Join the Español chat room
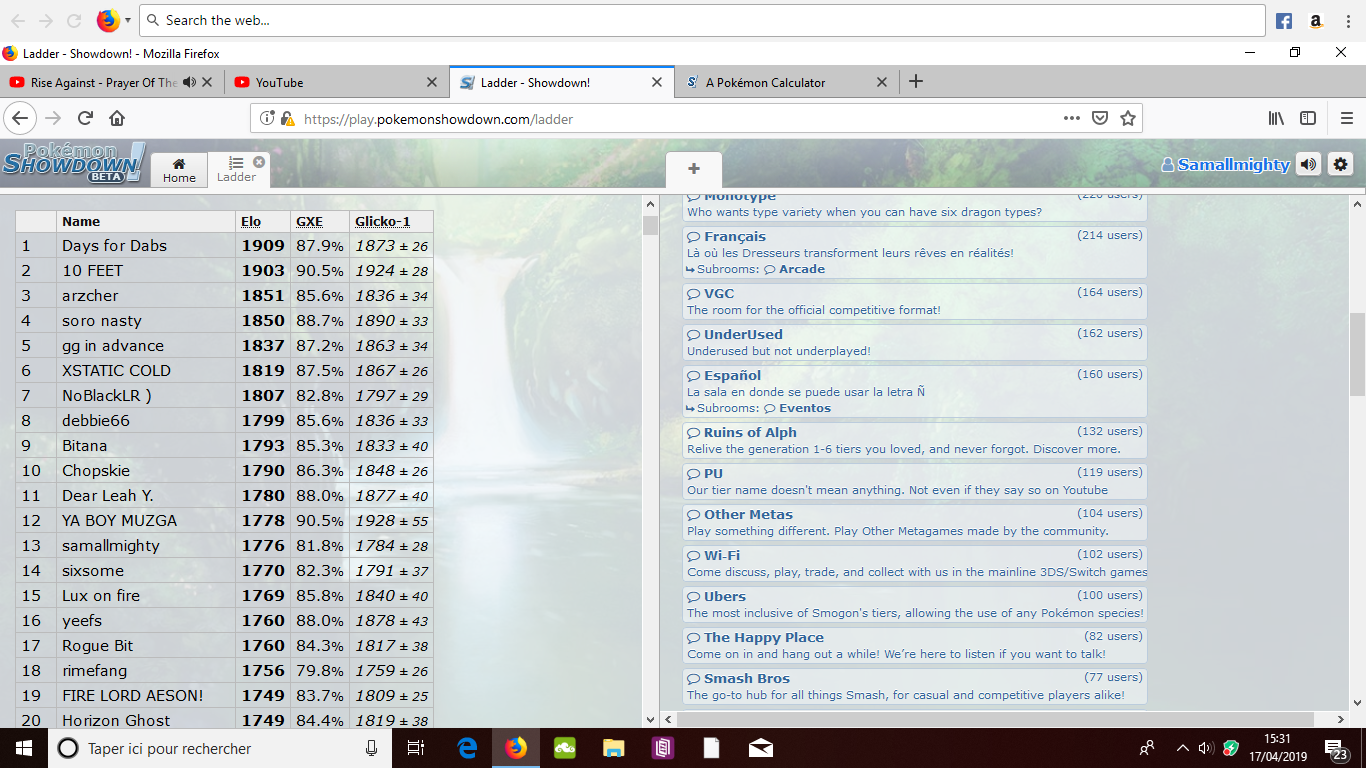This screenshot has width=1366, height=768. pos(915,391)
